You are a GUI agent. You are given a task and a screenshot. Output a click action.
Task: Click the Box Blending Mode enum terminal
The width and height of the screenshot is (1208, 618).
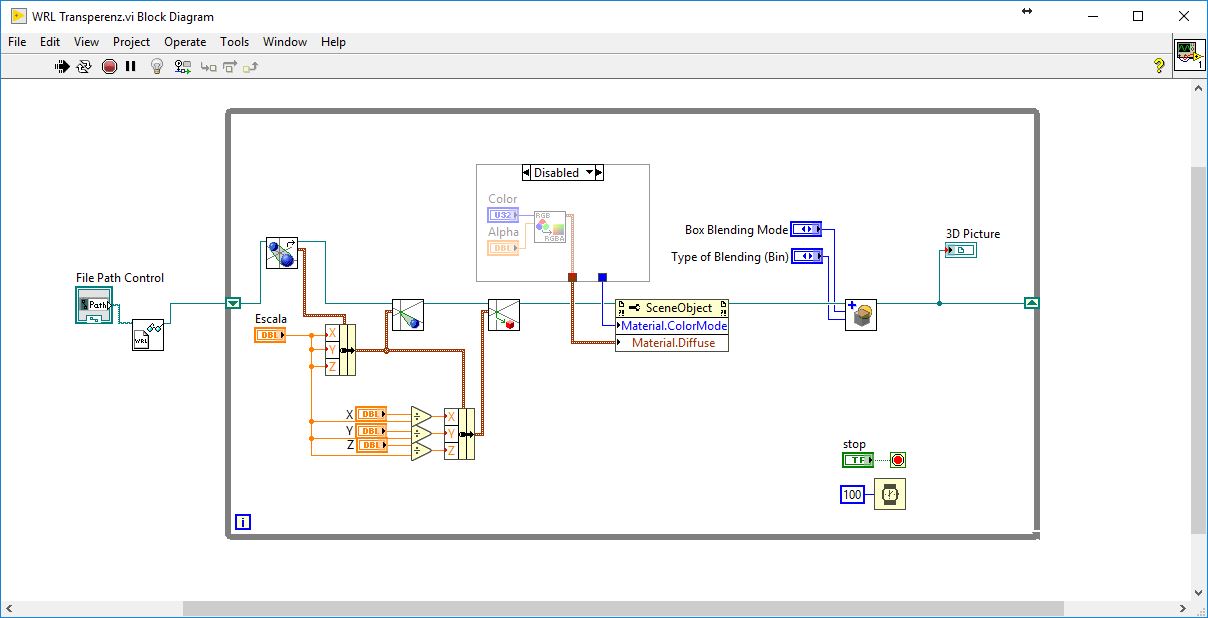pos(806,230)
